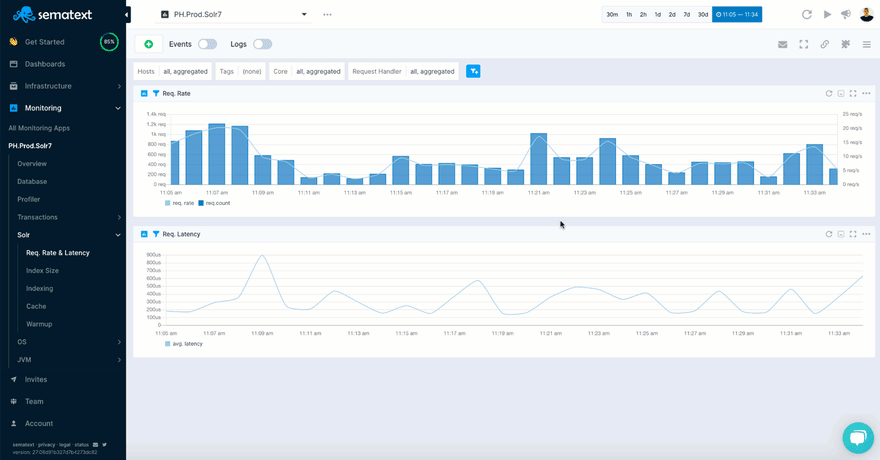Open the three-dot menu beside PH.Prod.Solr7
The width and height of the screenshot is (880, 460).
point(327,15)
